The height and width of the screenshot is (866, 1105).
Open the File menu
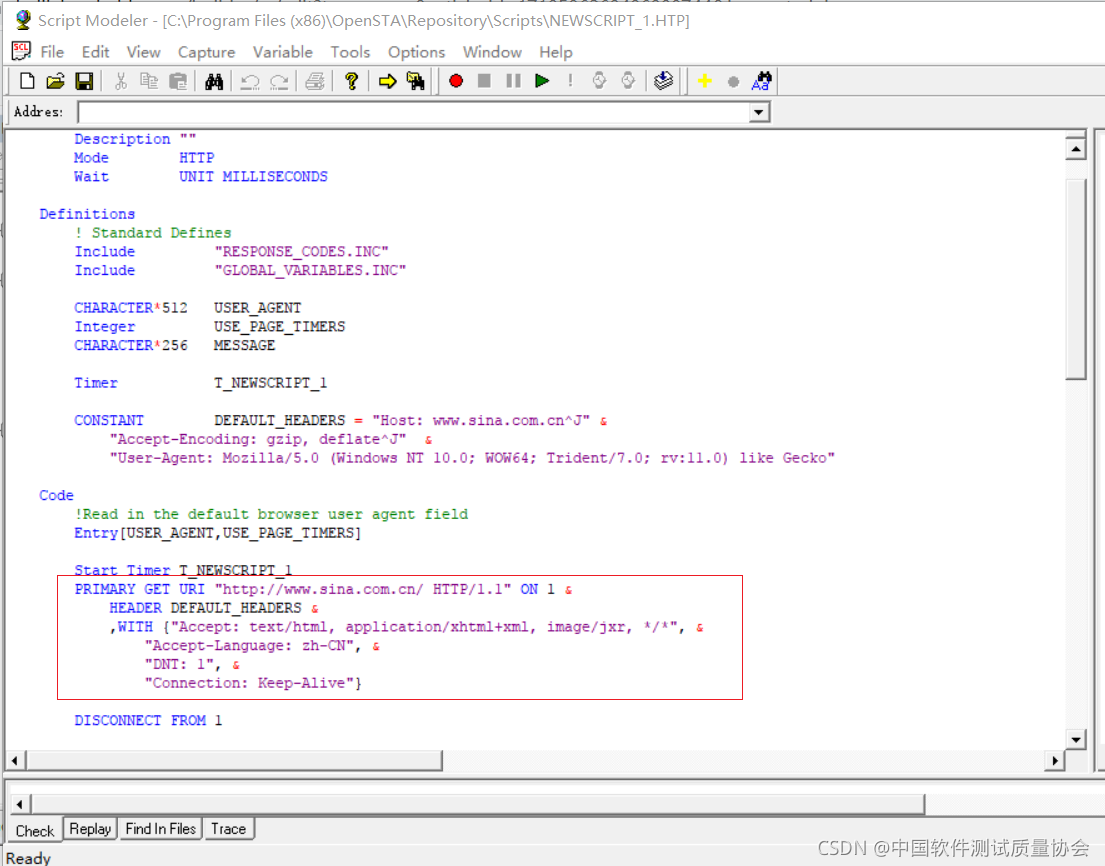tap(52, 52)
